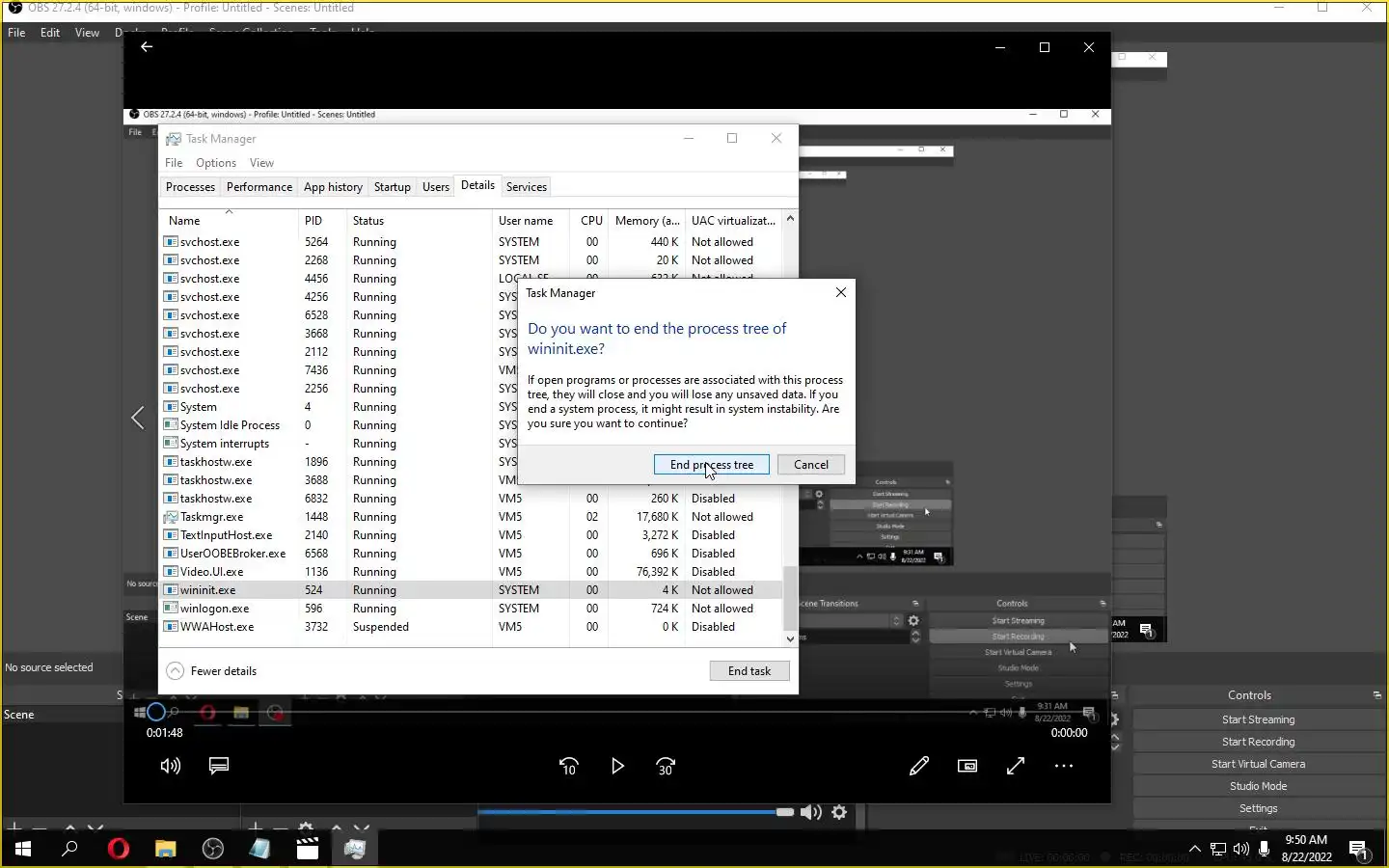The width and height of the screenshot is (1389, 868).
Task: Click the system tray microphone icon
Action: pos(1265,849)
